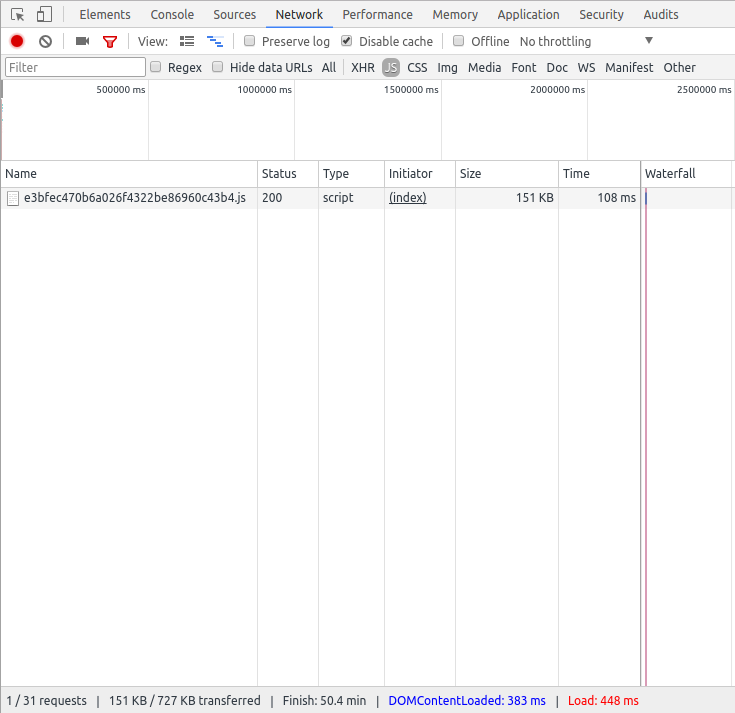Enable the Preserve log checkbox
735x713 pixels.
(250, 41)
